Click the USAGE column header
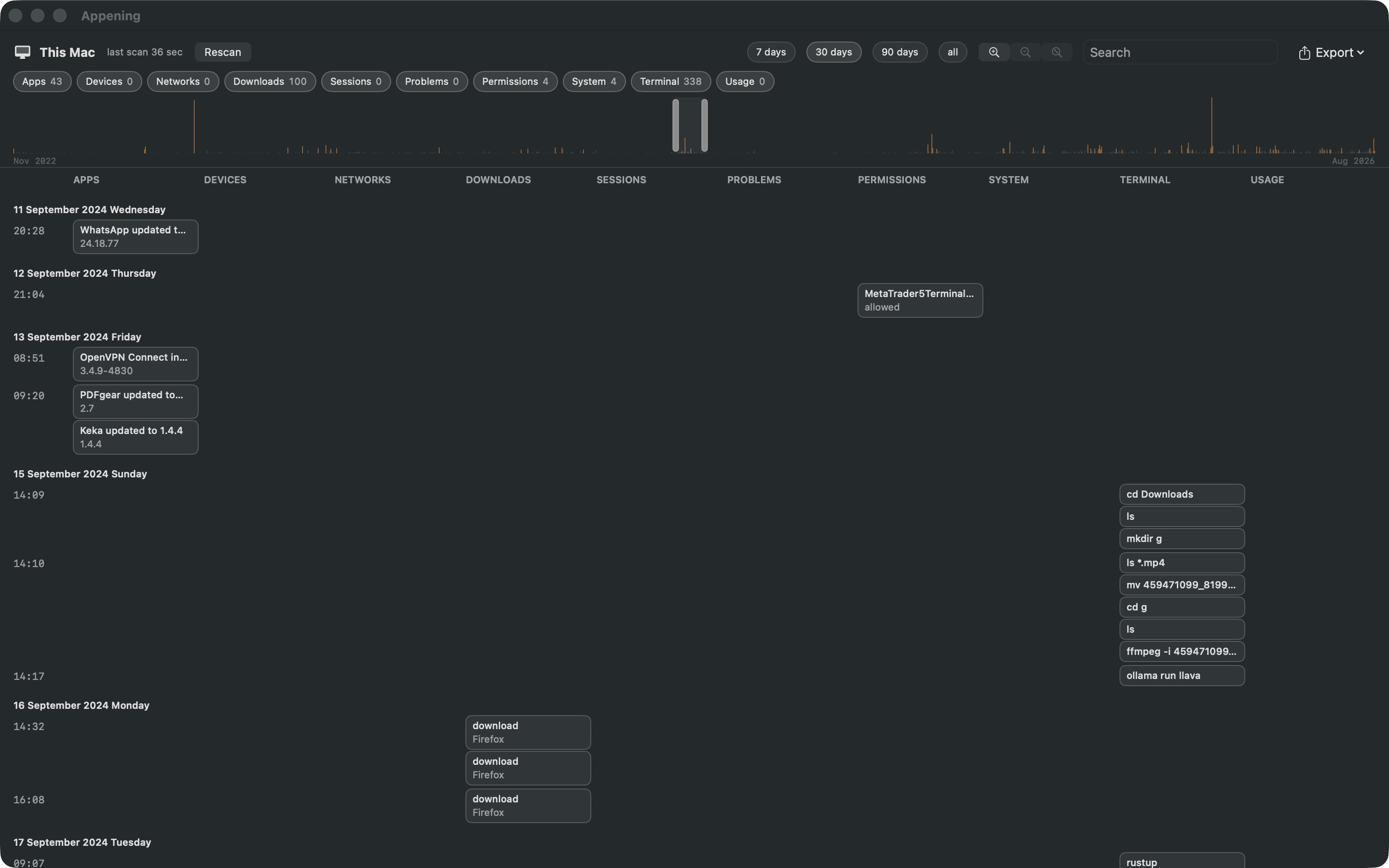This screenshot has width=1389, height=868. [x=1267, y=180]
